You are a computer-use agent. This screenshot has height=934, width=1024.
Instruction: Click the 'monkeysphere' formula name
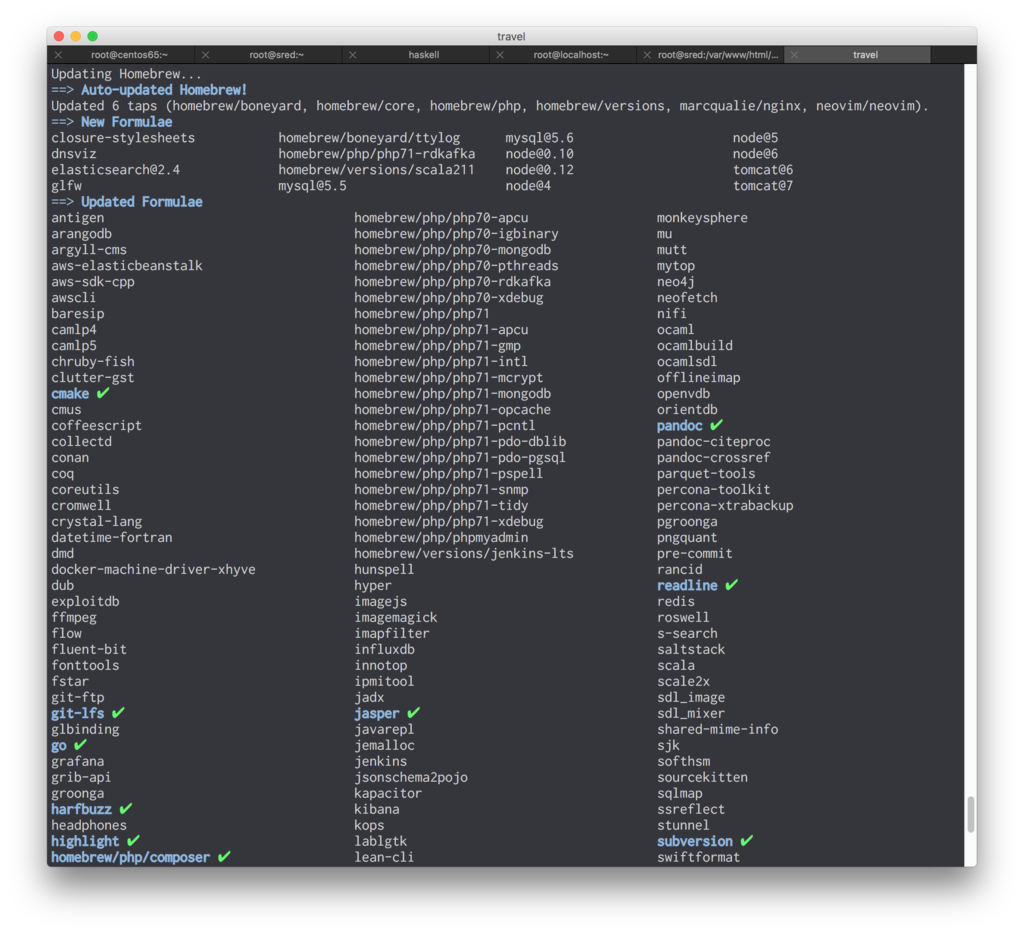(702, 217)
